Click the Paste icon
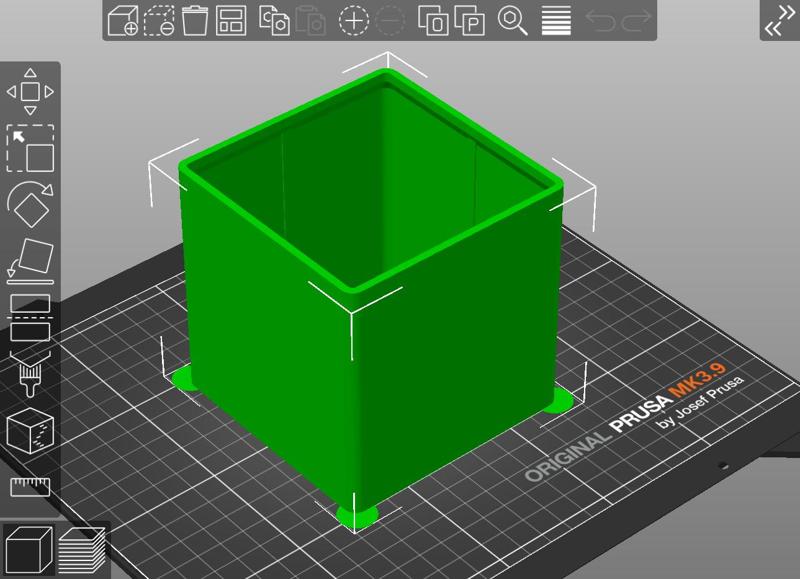Viewport: 800px width, 579px height. tap(311, 20)
